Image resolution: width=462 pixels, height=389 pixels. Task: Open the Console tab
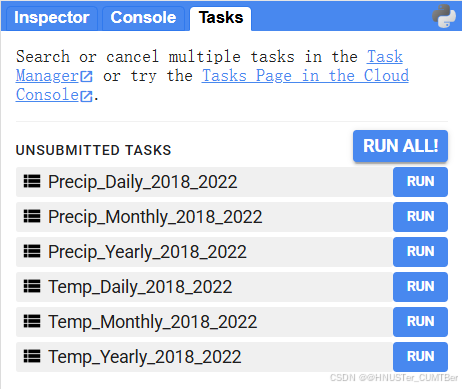[143, 18]
